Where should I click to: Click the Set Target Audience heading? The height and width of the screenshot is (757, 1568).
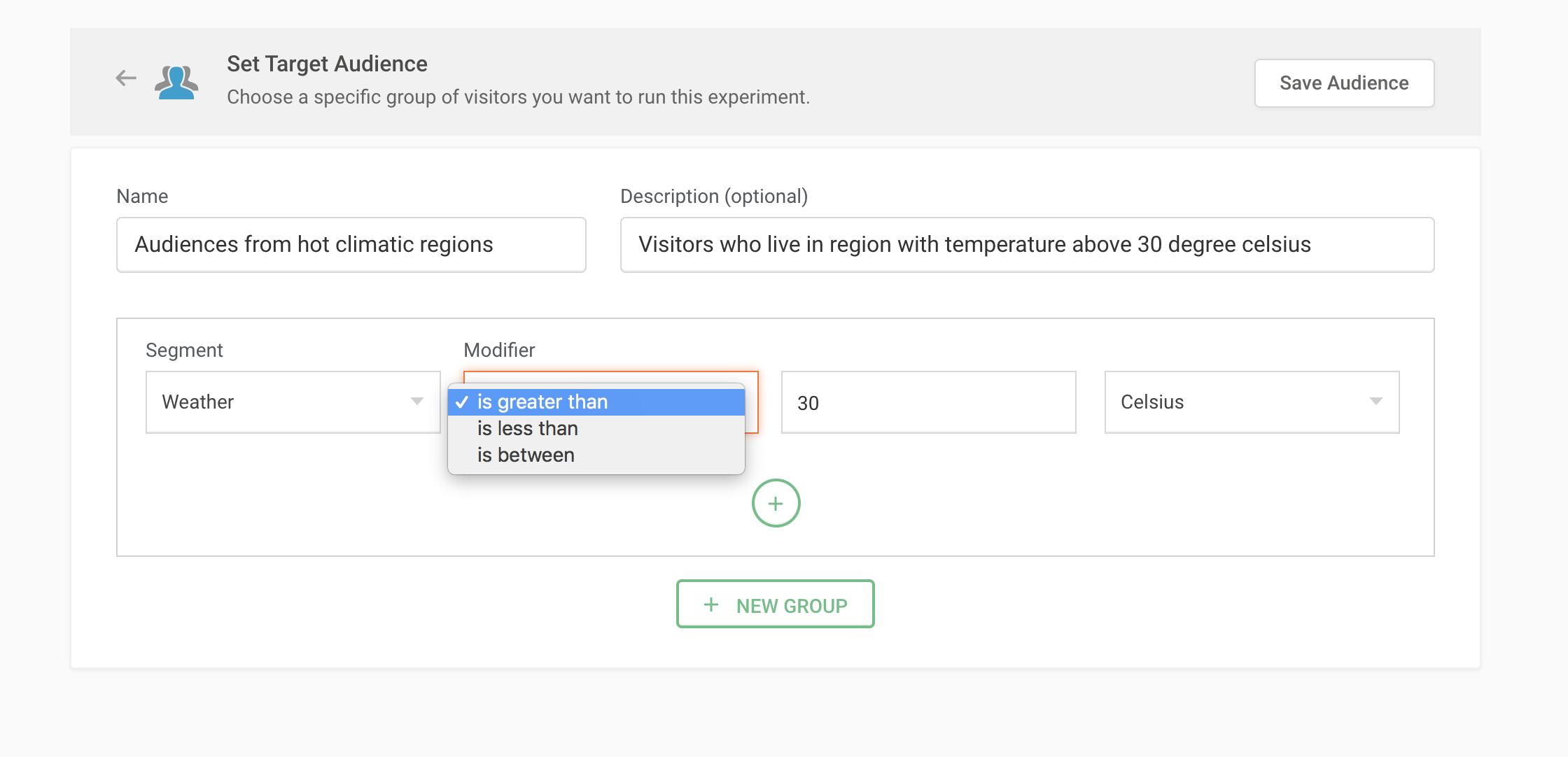tap(327, 64)
